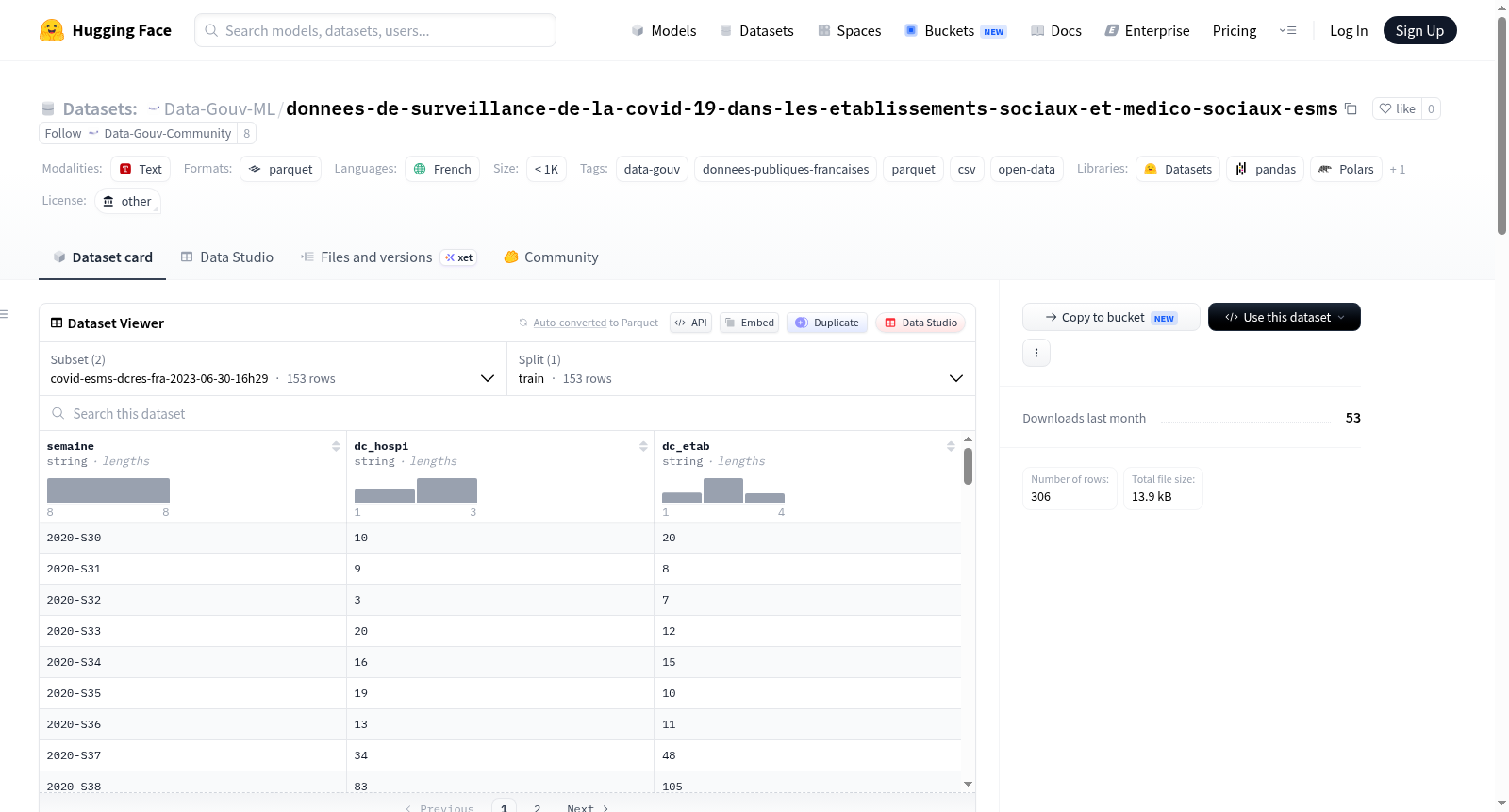The width and height of the screenshot is (1509, 812).
Task: Select the 2020-S33 row cell
Action: 192,631
